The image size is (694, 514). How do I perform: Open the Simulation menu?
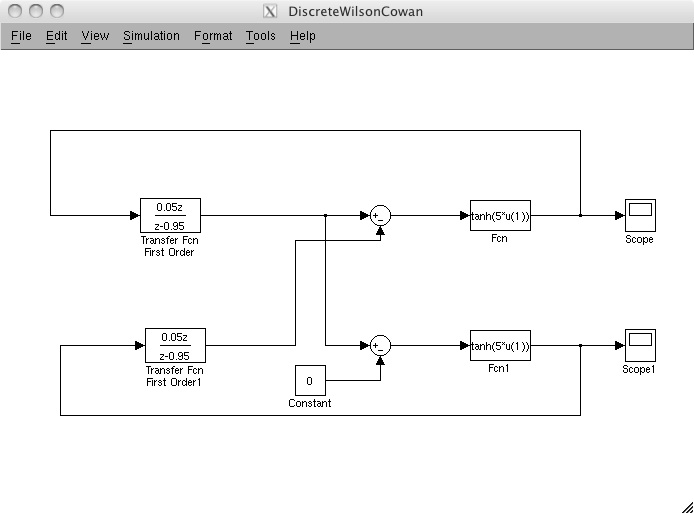pos(151,36)
